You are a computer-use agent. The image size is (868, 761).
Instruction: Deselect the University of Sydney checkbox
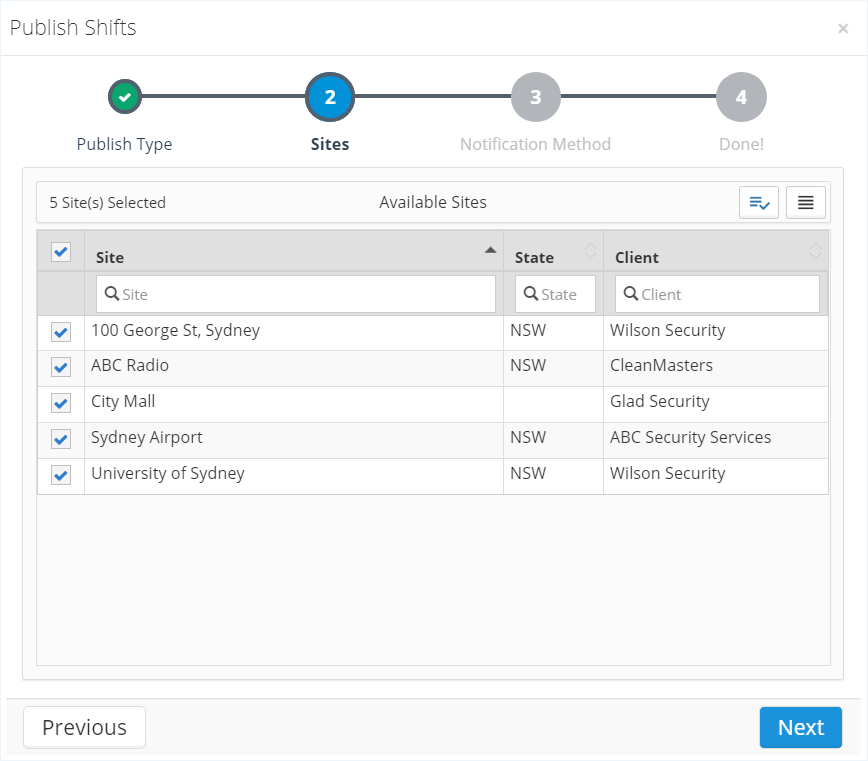(61, 475)
